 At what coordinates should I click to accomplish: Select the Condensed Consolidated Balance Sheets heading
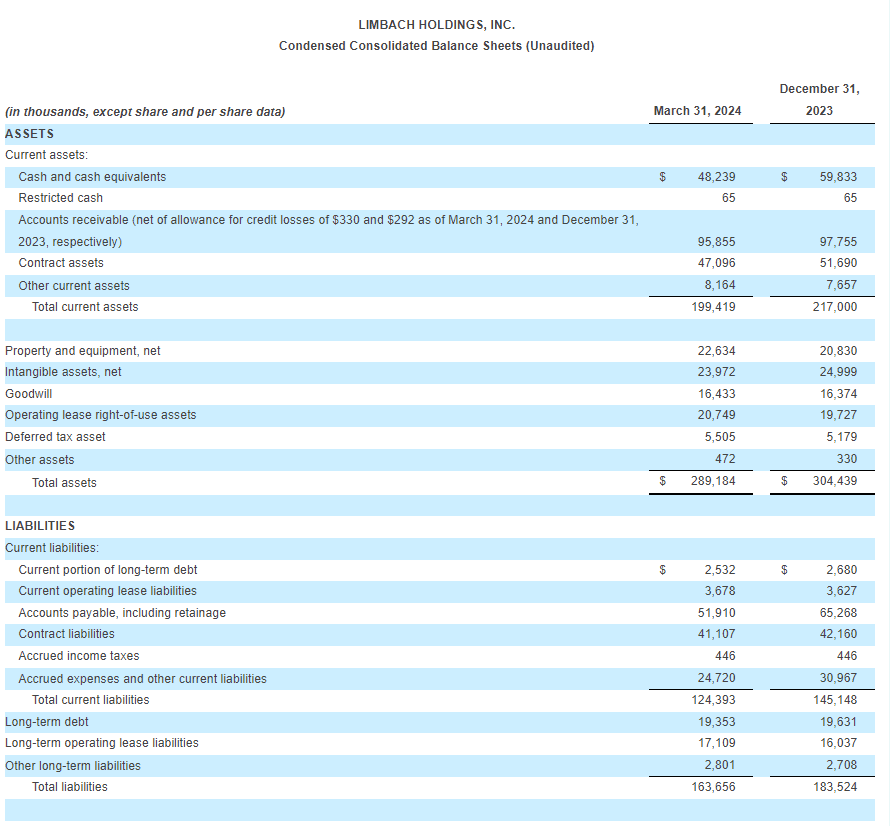tap(436, 46)
